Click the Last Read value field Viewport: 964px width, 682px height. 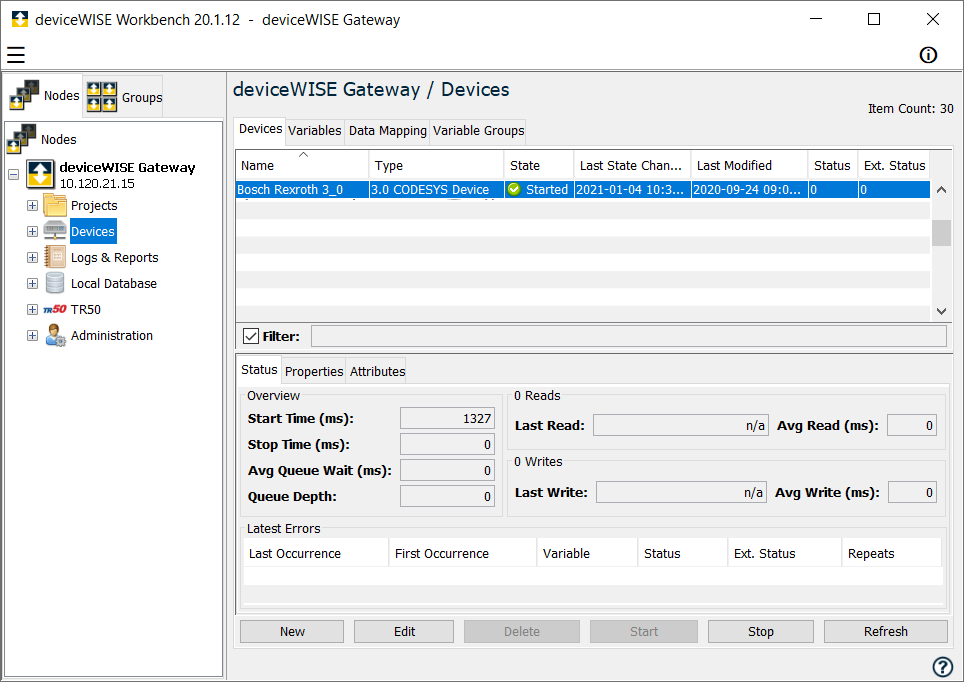[x=681, y=425]
